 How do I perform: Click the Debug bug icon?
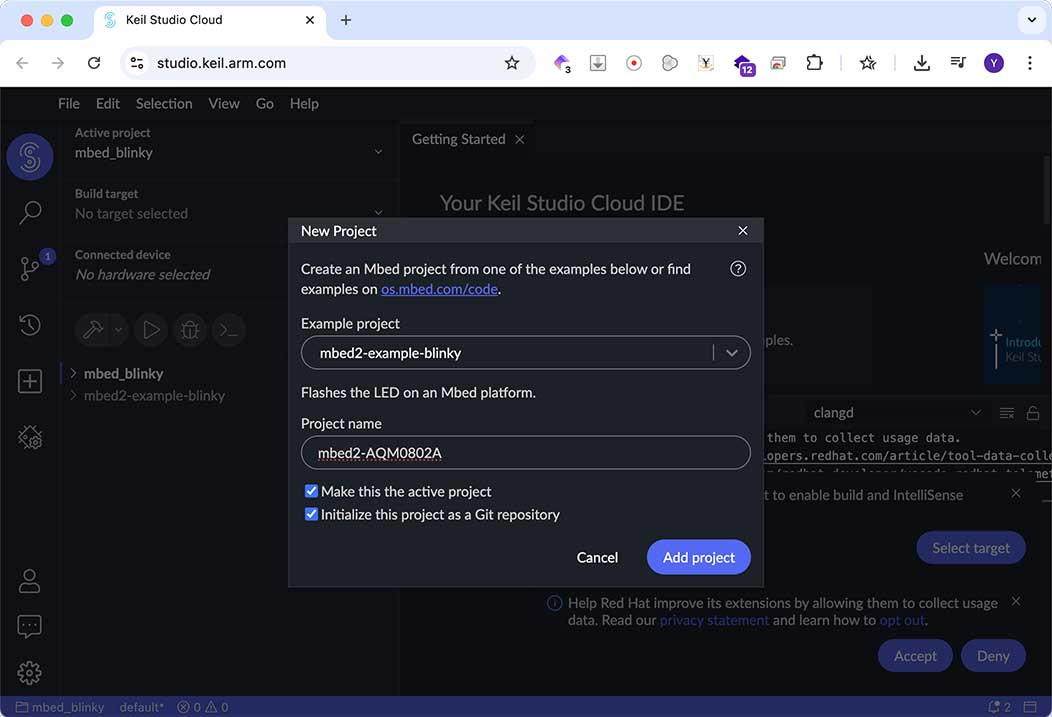[190, 330]
